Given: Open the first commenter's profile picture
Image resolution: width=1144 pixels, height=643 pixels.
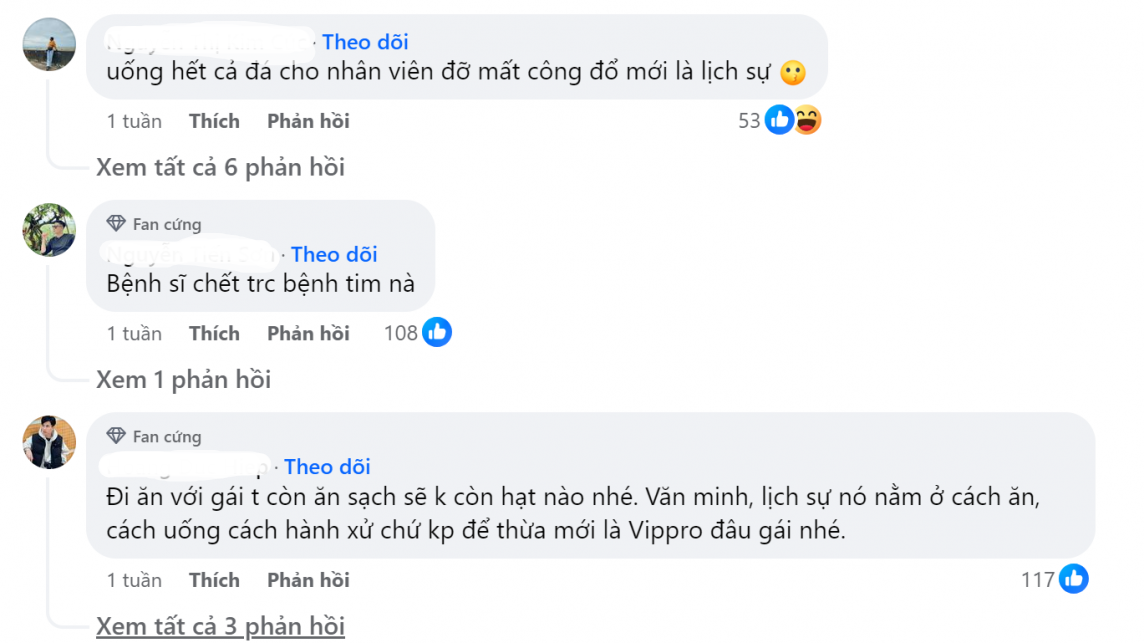Looking at the screenshot, I should [x=49, y=44].
